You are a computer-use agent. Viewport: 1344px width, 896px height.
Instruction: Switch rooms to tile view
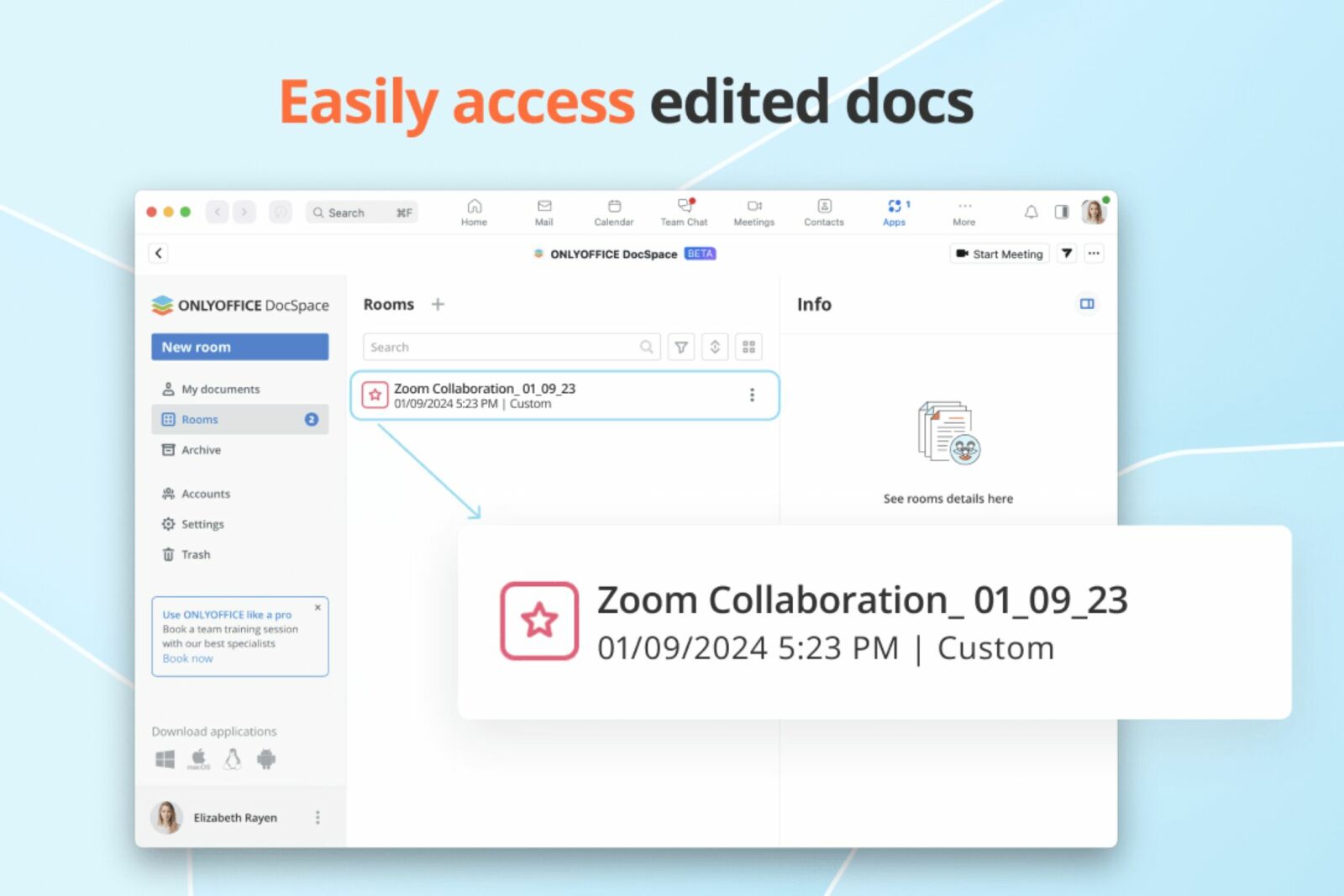pyautogui.click(x=748, y=347)
